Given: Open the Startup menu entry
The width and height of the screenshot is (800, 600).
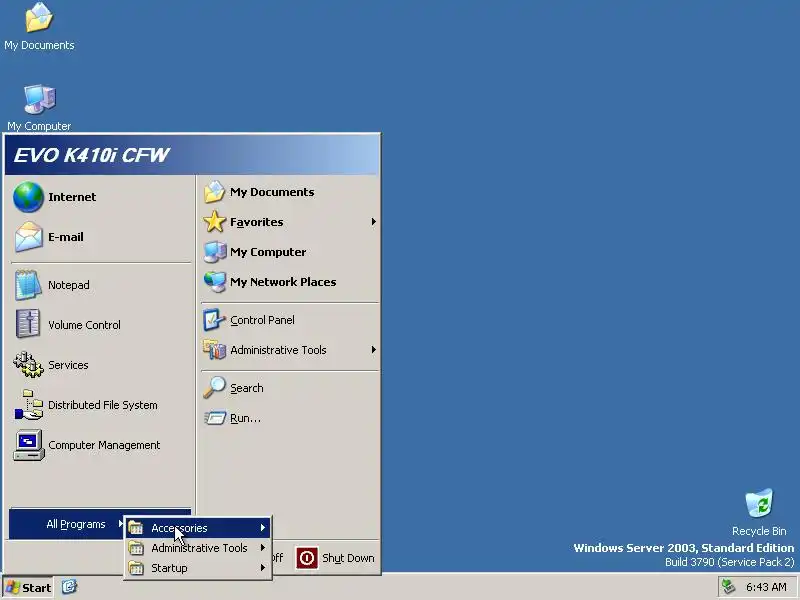Looking at the screenshot, I should [x=198, y=568].
